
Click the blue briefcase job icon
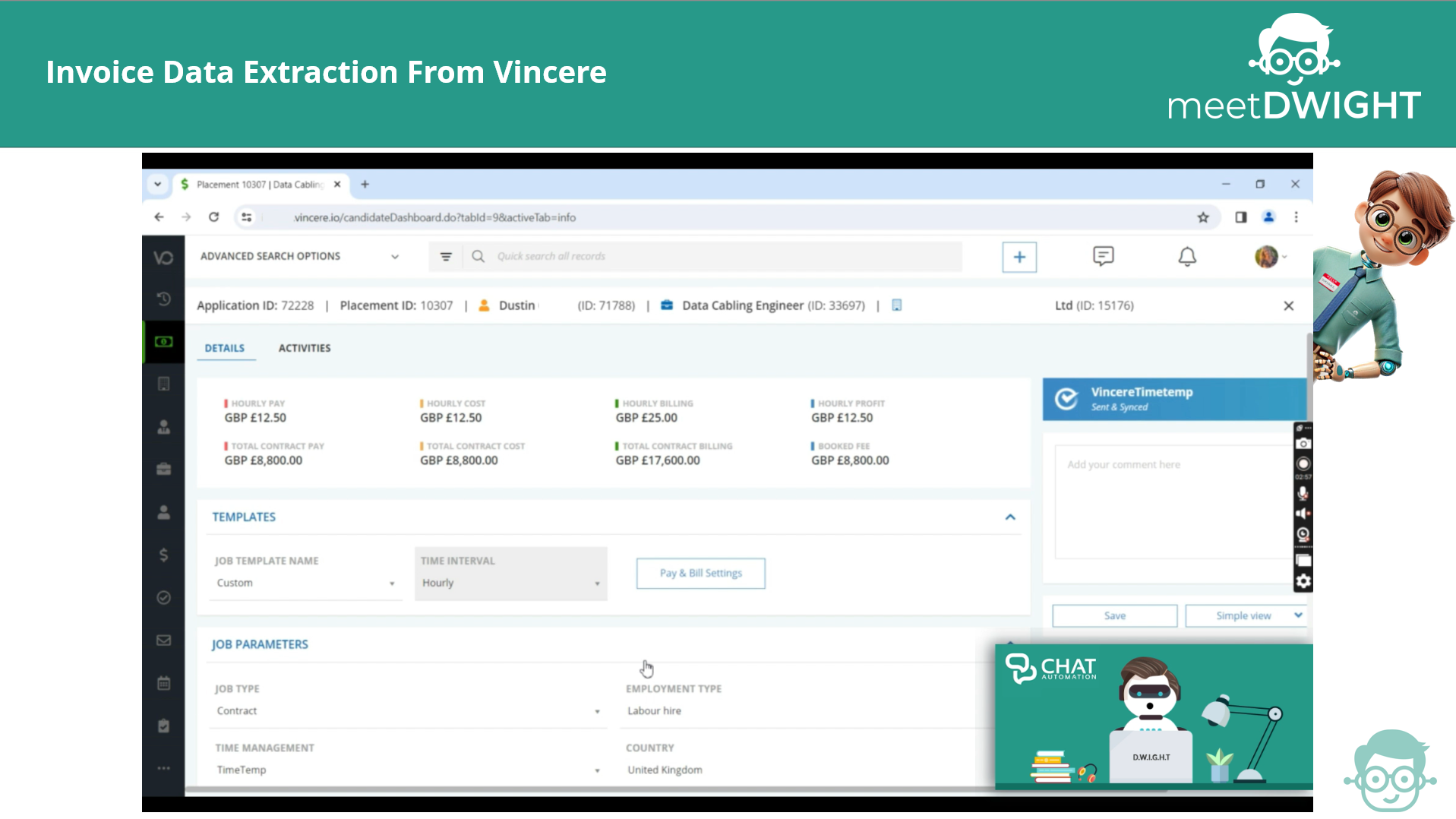tap(667, 305)
